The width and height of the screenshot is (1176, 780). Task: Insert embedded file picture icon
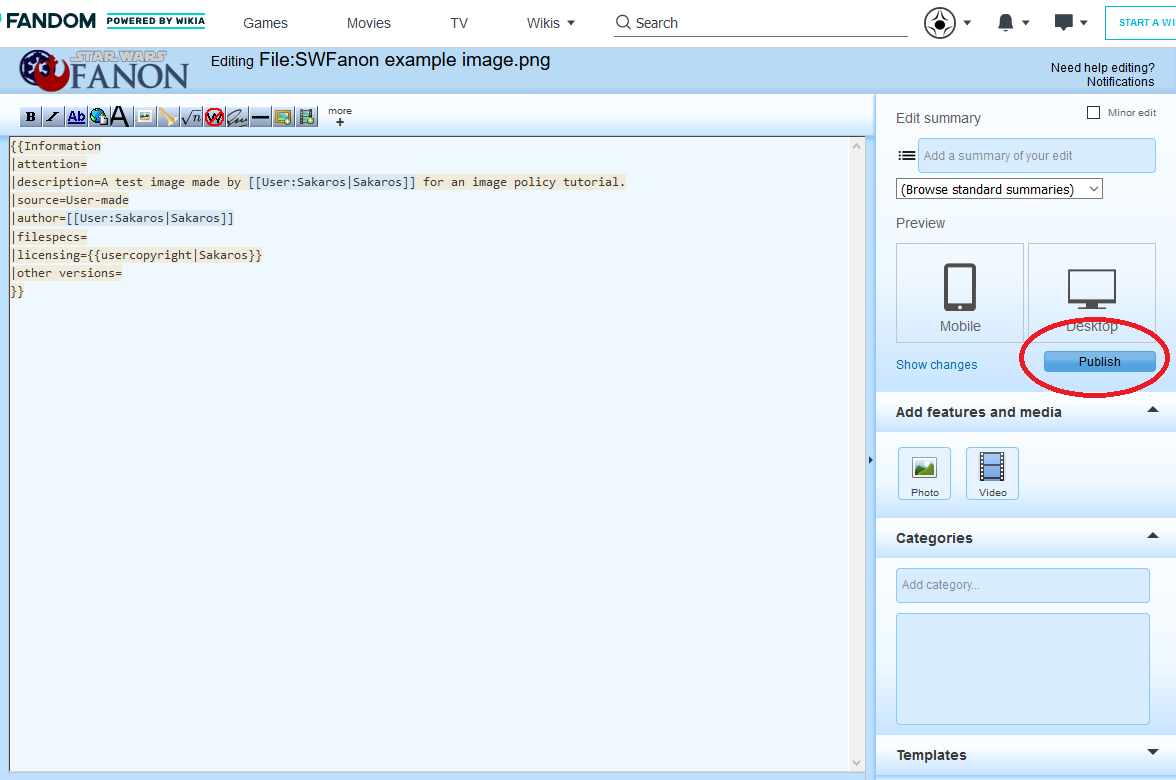coord(145,116)
